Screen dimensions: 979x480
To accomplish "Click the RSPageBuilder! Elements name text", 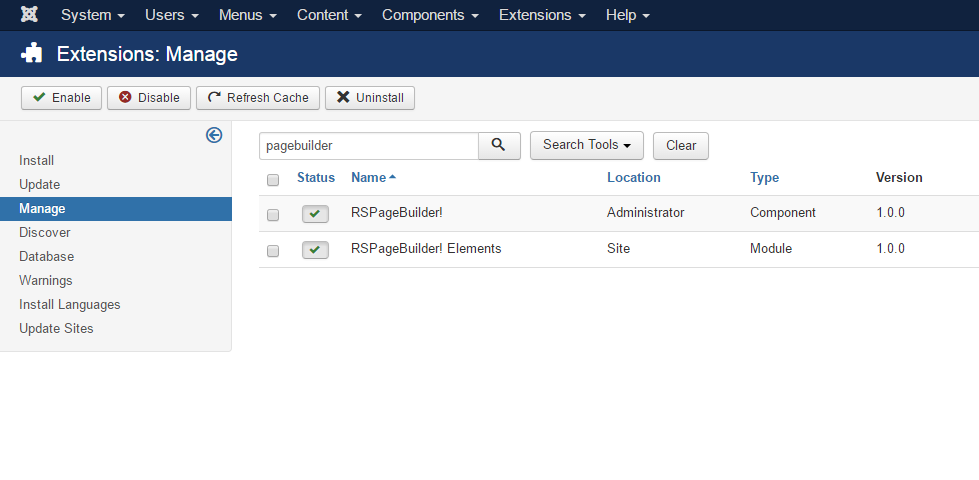I will pos(426,248).
